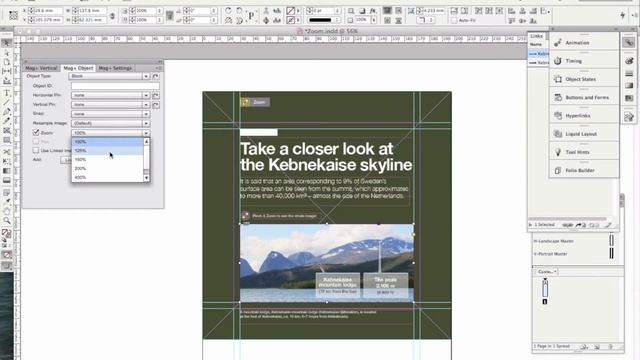Open the Folio Builder panel
640x360 pixels.
coord(584,170)
